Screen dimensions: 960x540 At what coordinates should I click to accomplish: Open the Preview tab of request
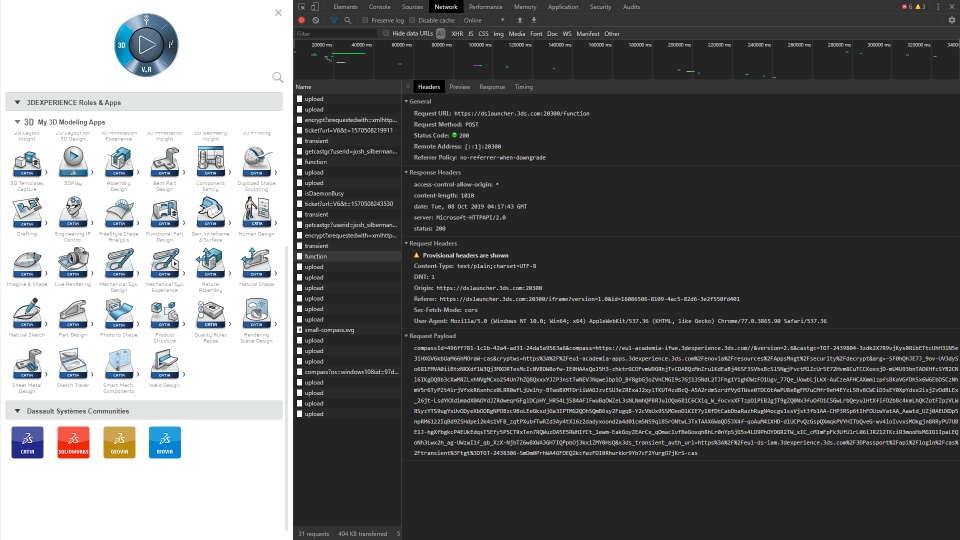[x=460, y=87]
